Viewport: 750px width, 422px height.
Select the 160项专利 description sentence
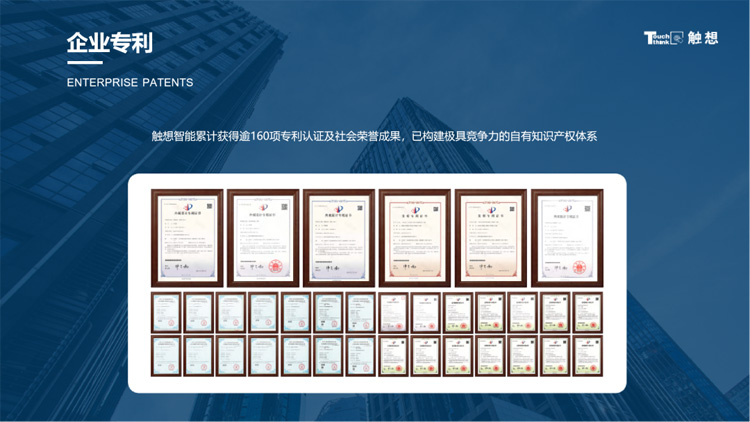374,135
